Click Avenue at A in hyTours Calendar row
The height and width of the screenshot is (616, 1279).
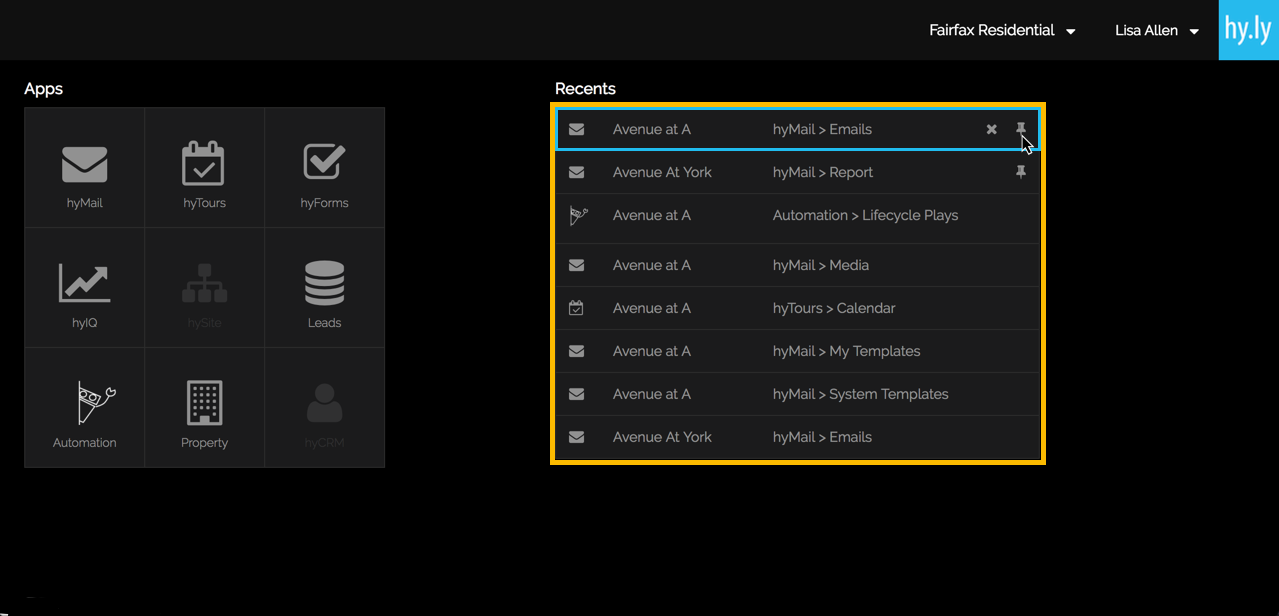click(x=652, y=308)
